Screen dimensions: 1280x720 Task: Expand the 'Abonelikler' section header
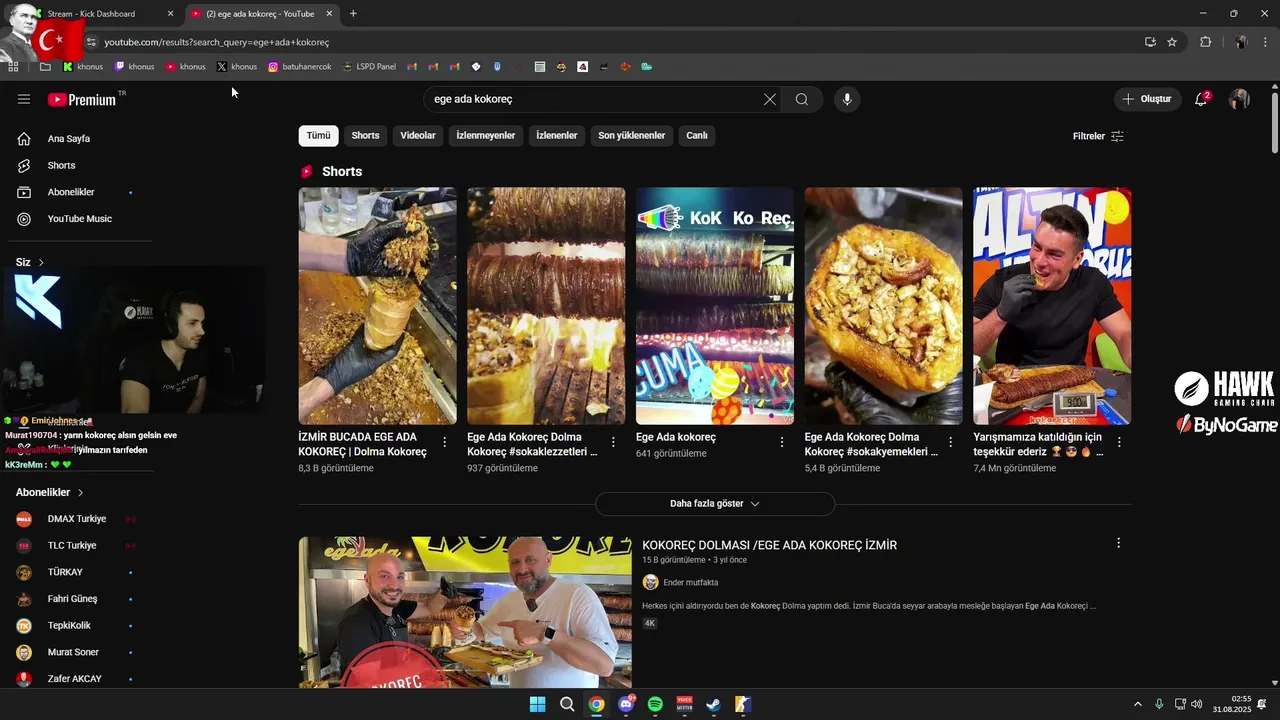tap(50, 492)
